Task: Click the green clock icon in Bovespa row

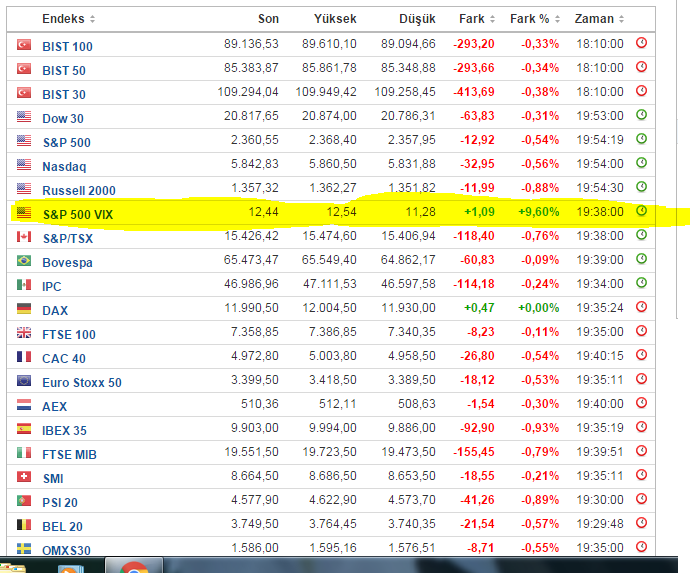Action: click(642, 259)
